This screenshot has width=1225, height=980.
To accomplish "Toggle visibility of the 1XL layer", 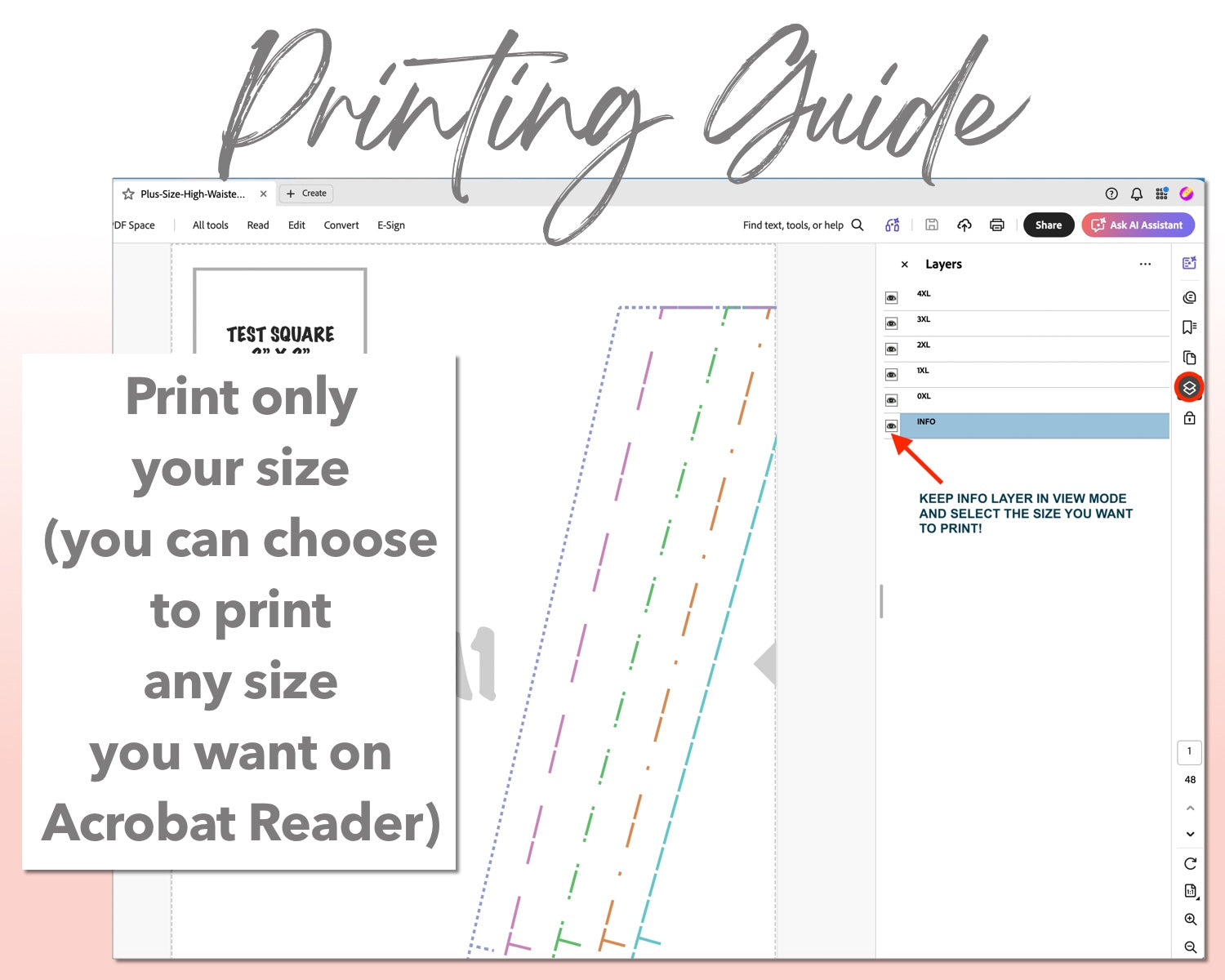I will (x=892, y=375).
